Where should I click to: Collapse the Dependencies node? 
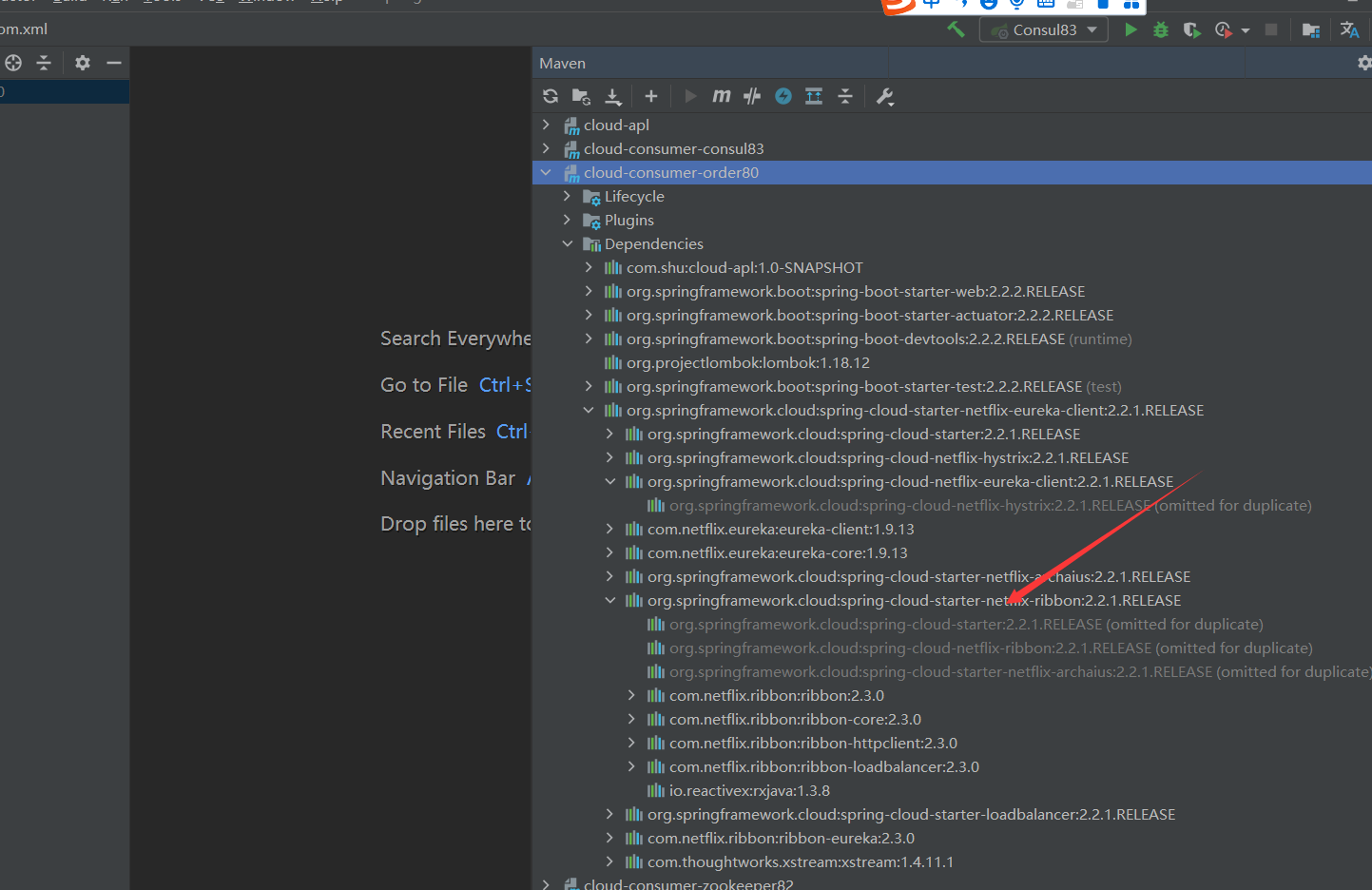click(568, 243)
